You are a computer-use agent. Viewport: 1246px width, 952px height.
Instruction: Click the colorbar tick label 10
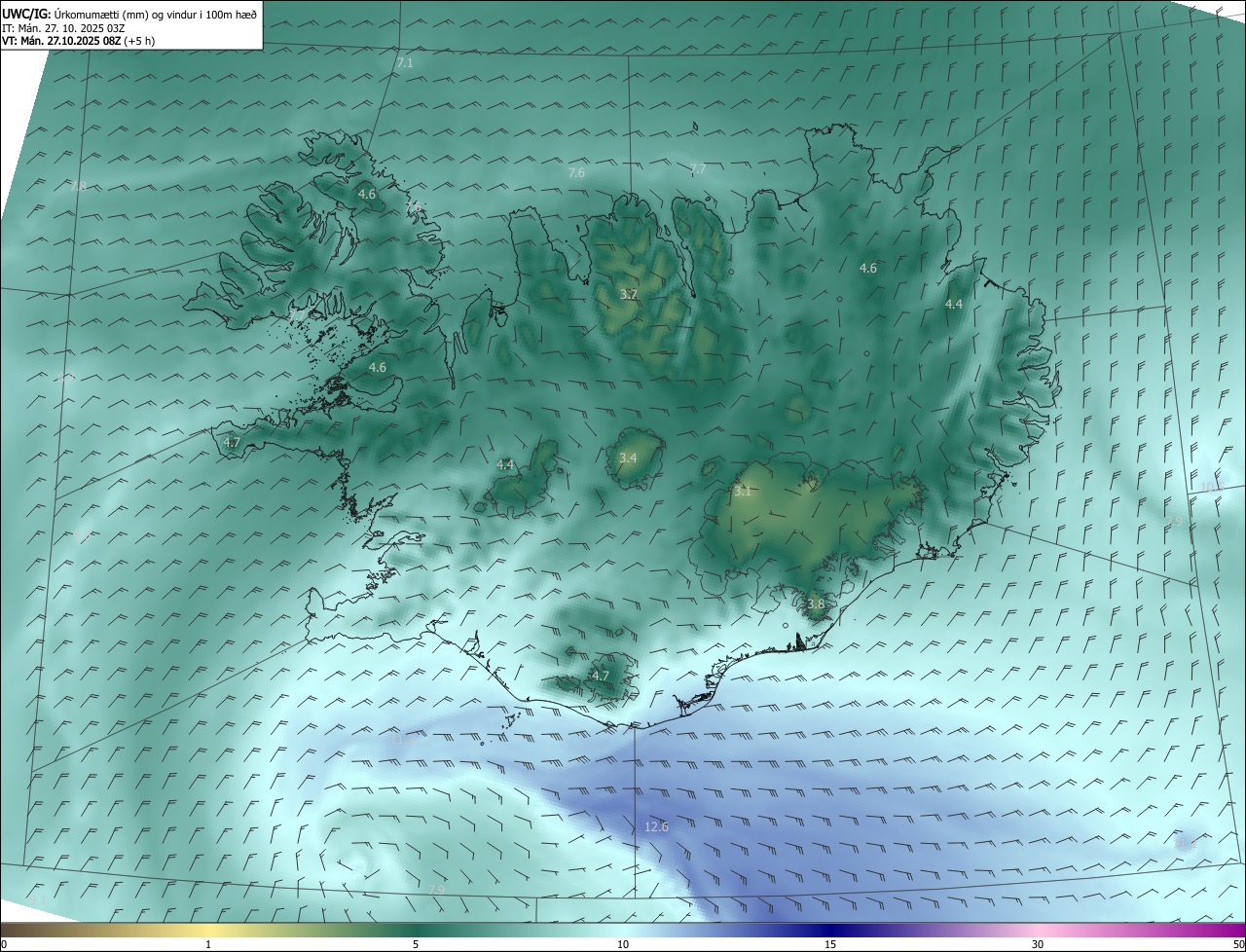[x=623, y=944]
